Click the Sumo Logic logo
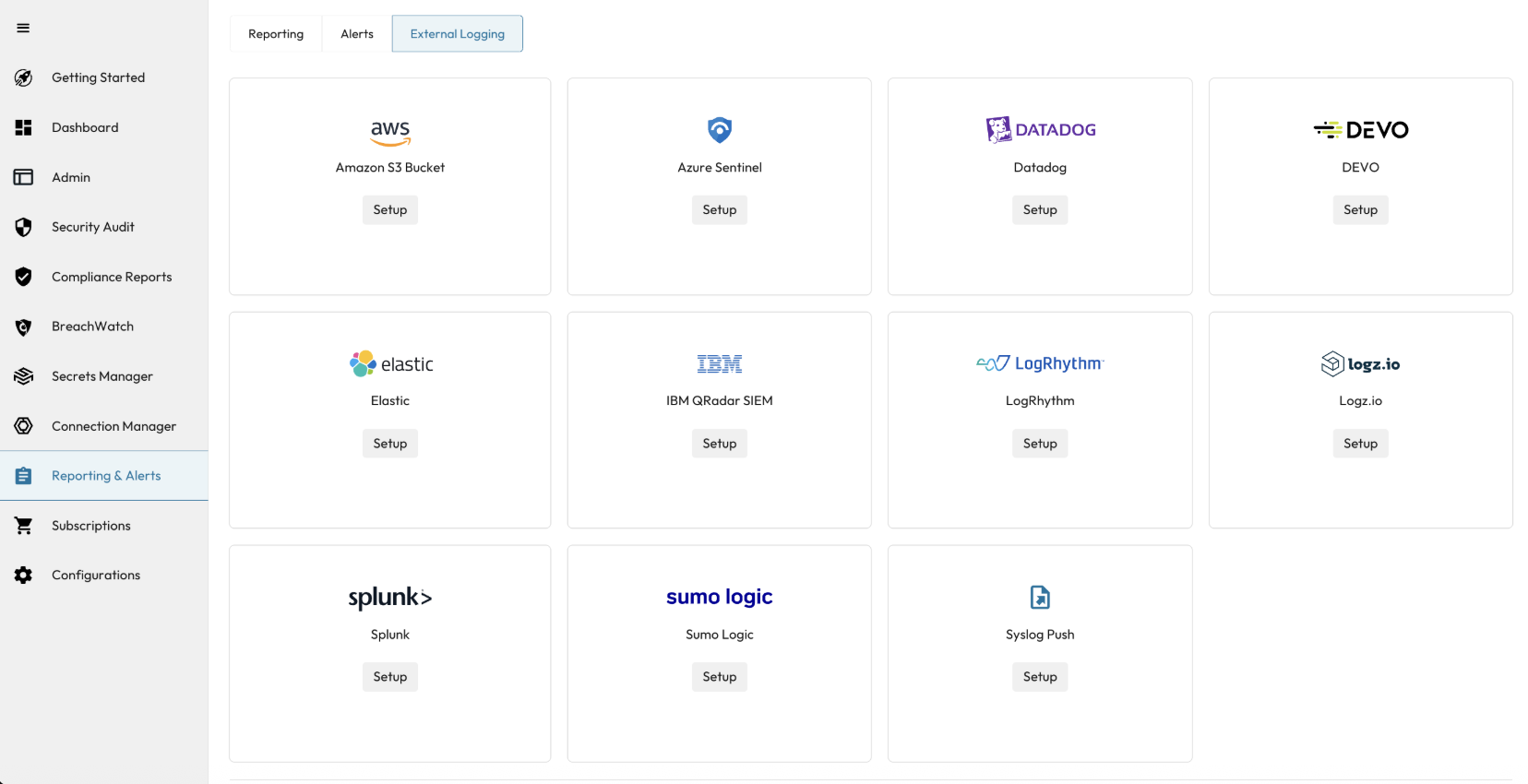 click(720, 597)
